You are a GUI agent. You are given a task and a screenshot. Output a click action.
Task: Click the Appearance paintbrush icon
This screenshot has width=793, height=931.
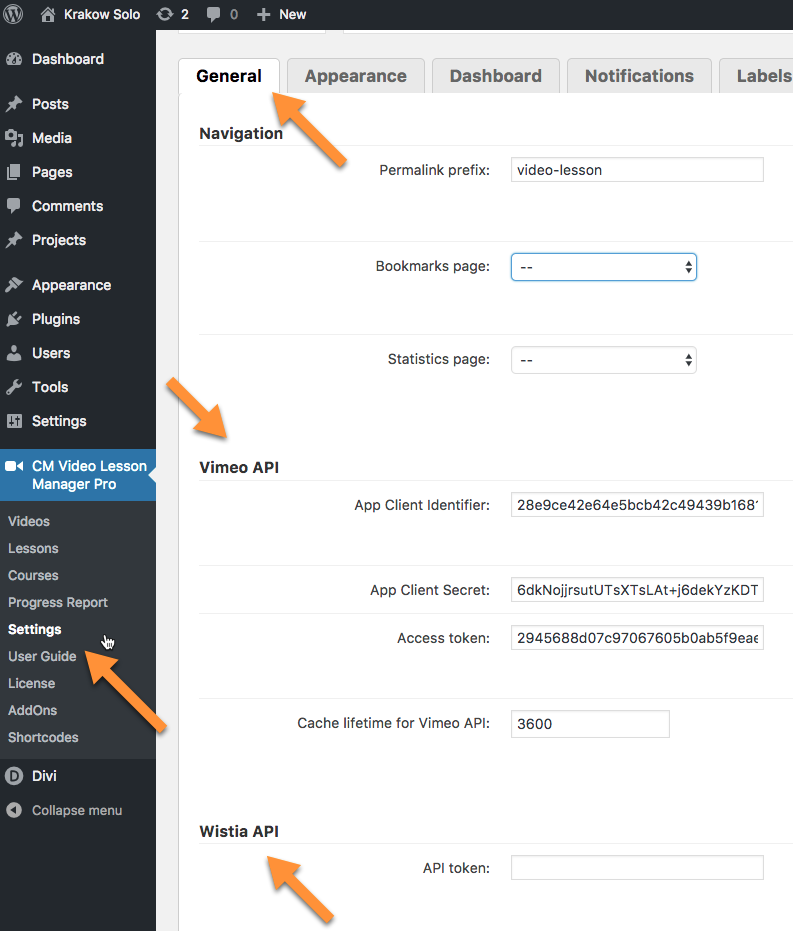tap(14, 285)
